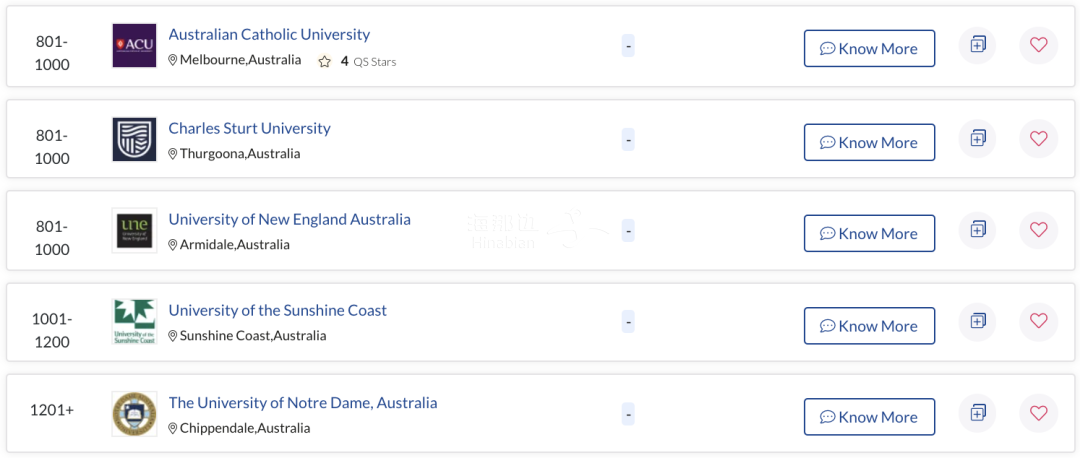Open University of New England Australia link

[x=289, y=220]
